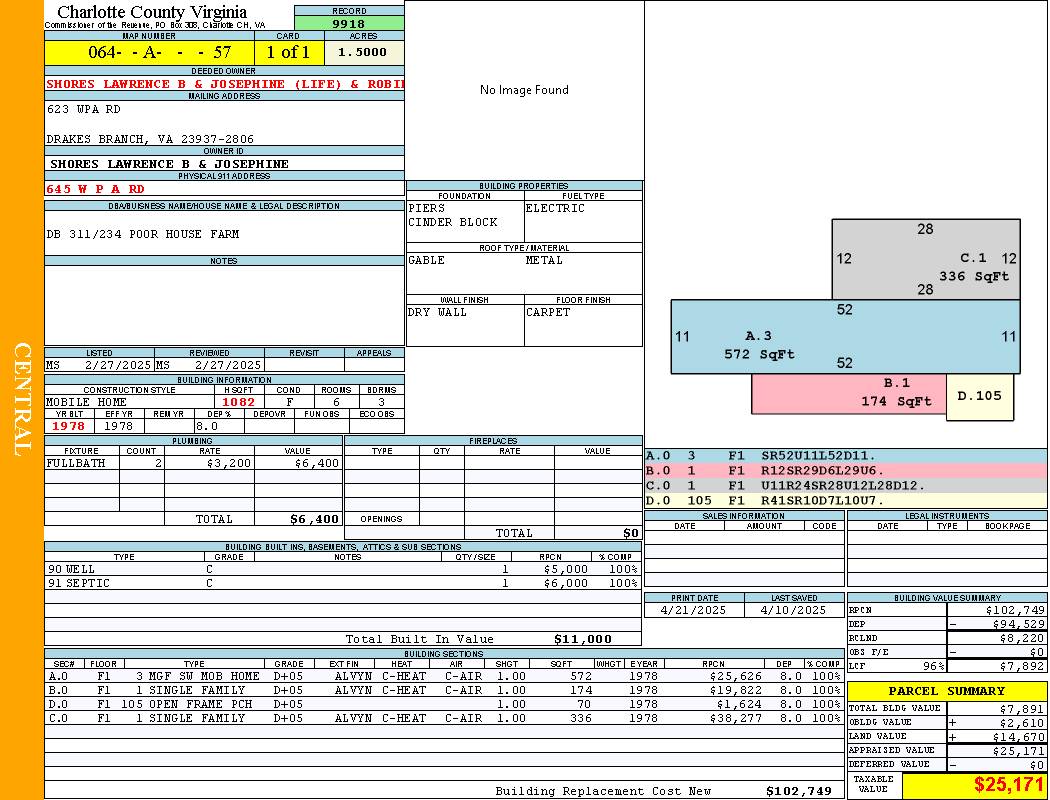Screen dimensions: 1050x800
Task: Click foundation value PIERS
Action: [x=427, y=208]
